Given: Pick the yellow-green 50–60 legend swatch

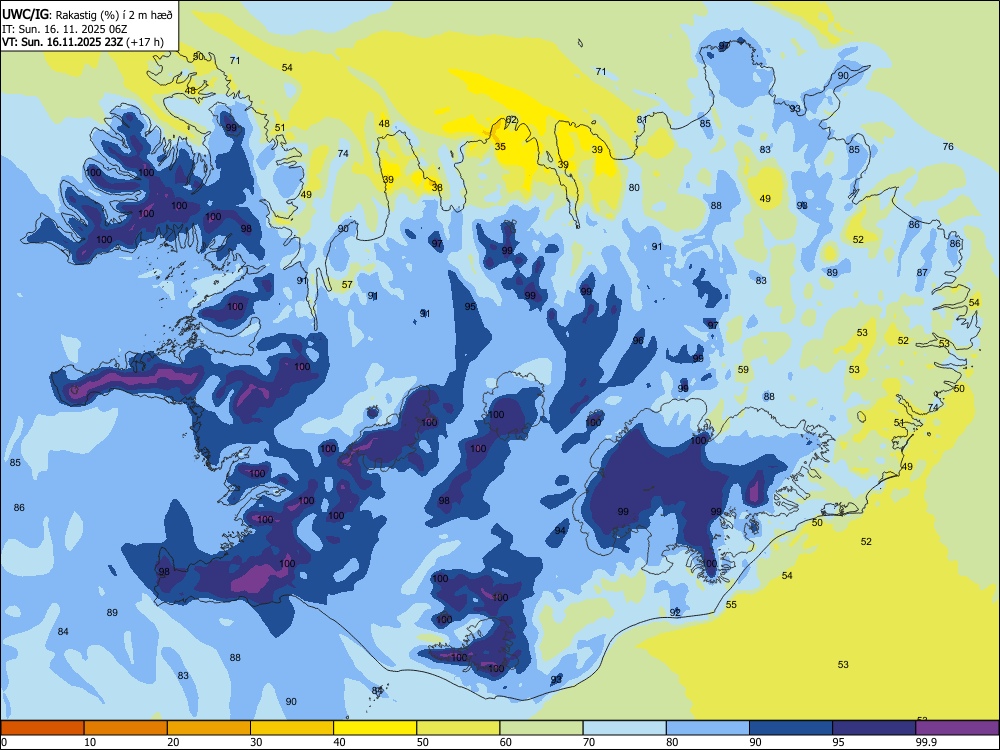Looking at the screenshot, I should [458, 728].
